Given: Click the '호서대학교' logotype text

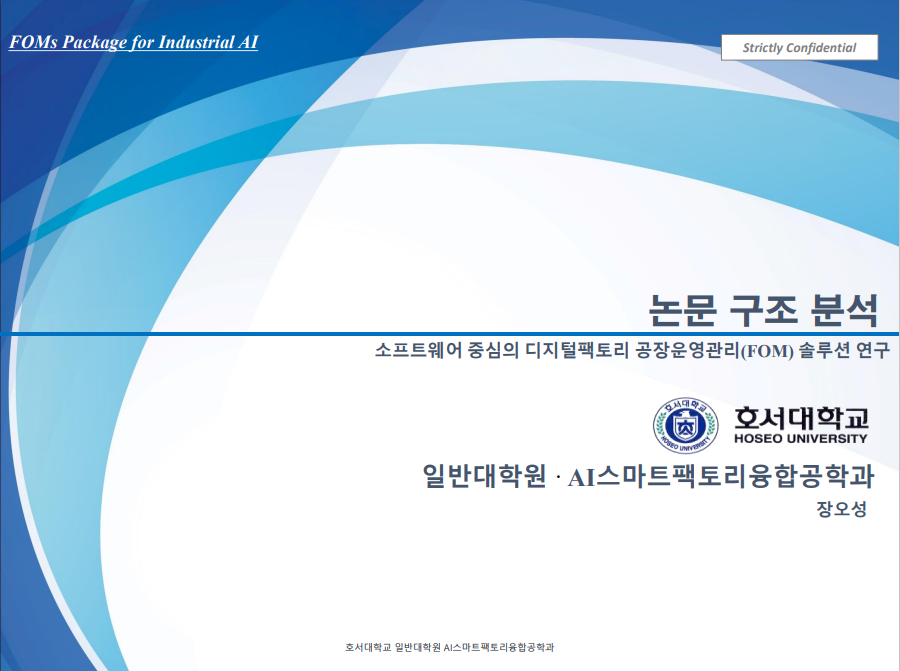Looking at the screenshot, I should pyautogui.click(x=801, y=418).
